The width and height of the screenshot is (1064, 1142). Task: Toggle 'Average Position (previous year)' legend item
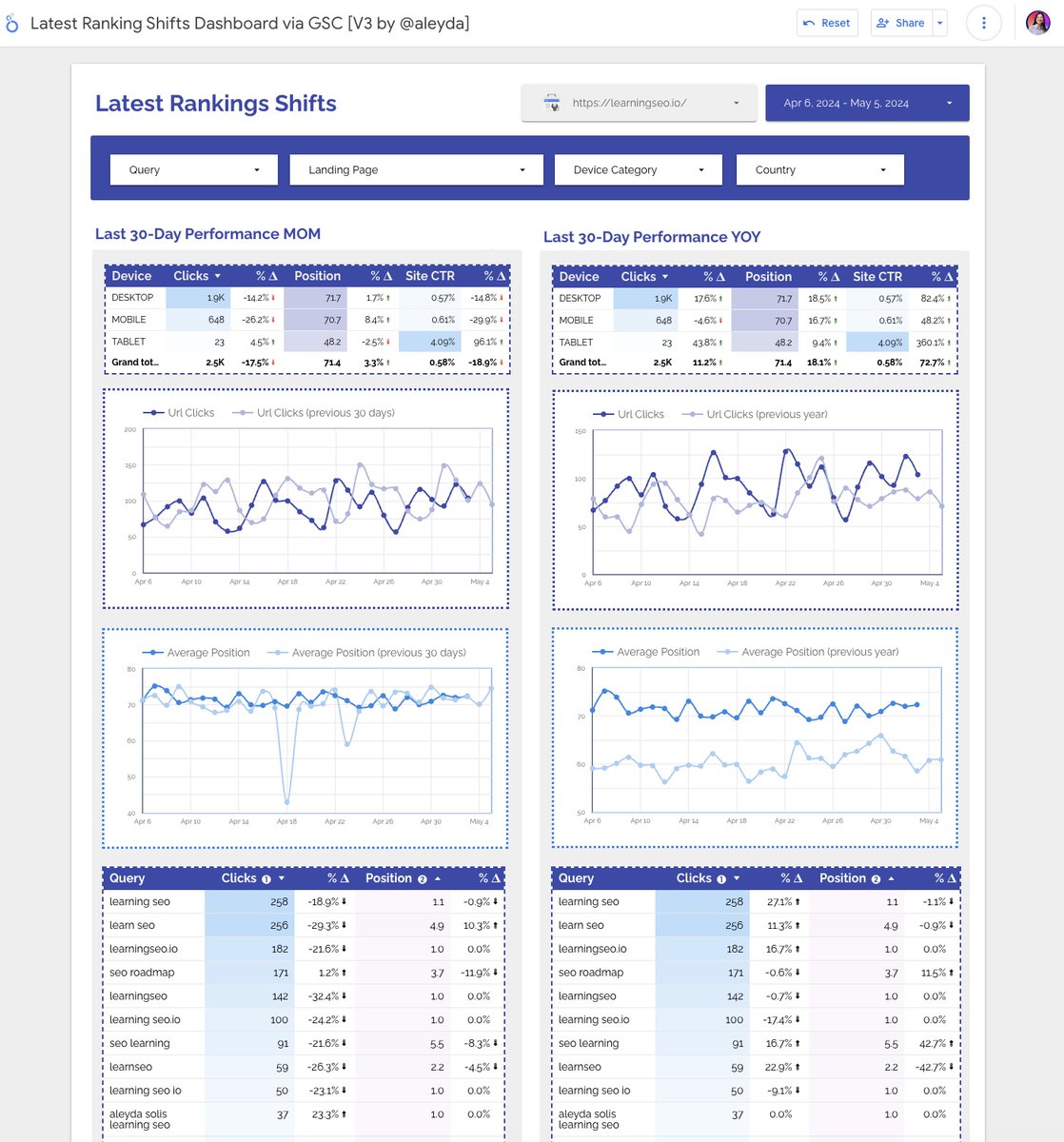[807, 652]
